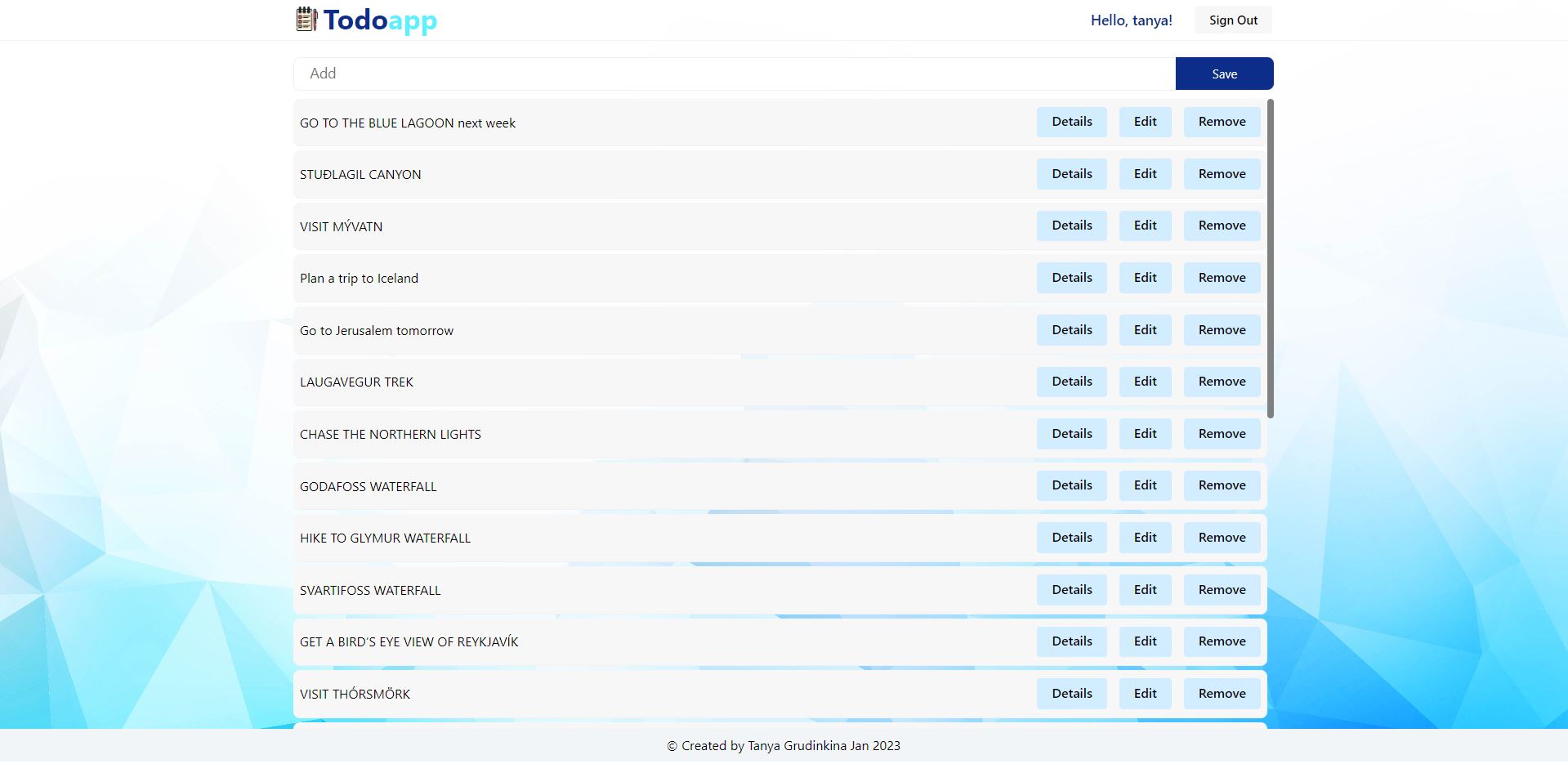Open details for Go to Jerusalem tomorrow
This screenshot has height=764, width=1568.
1072,330
